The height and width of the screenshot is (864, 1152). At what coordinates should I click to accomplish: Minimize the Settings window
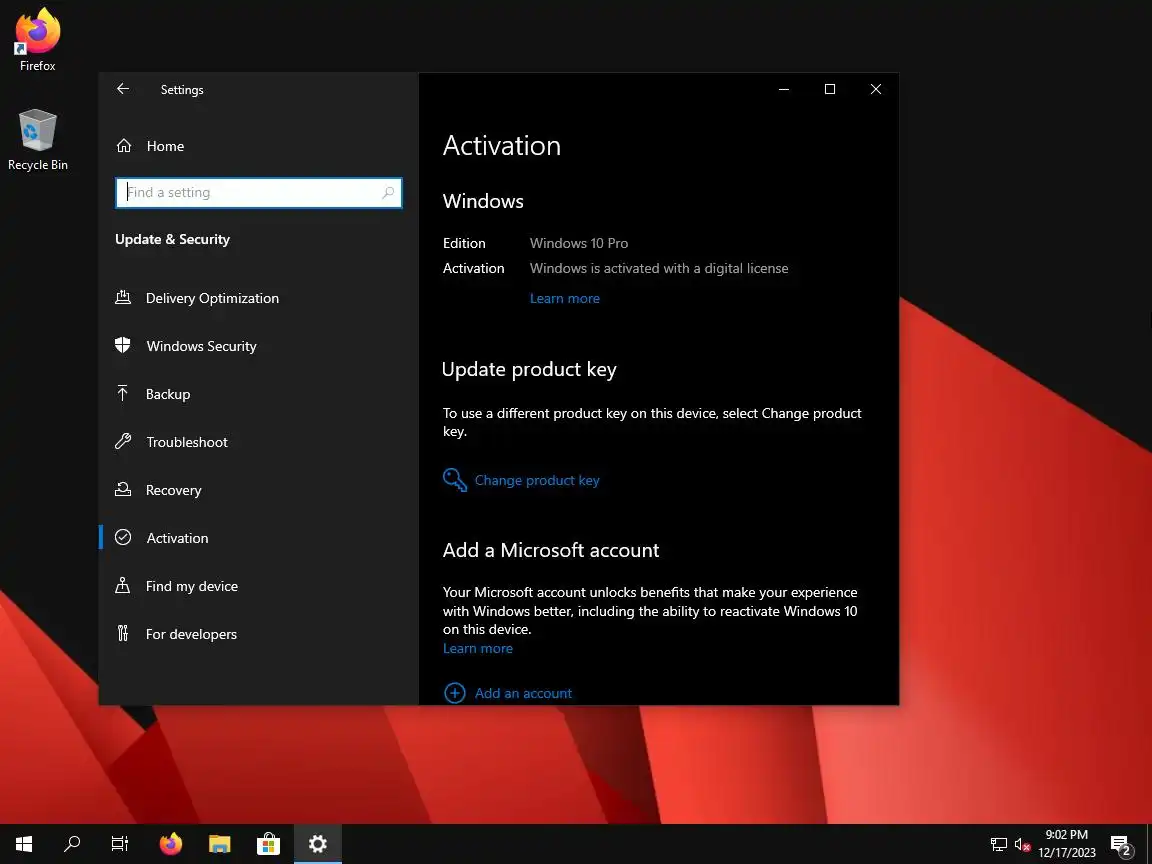(x=784, y=89)
